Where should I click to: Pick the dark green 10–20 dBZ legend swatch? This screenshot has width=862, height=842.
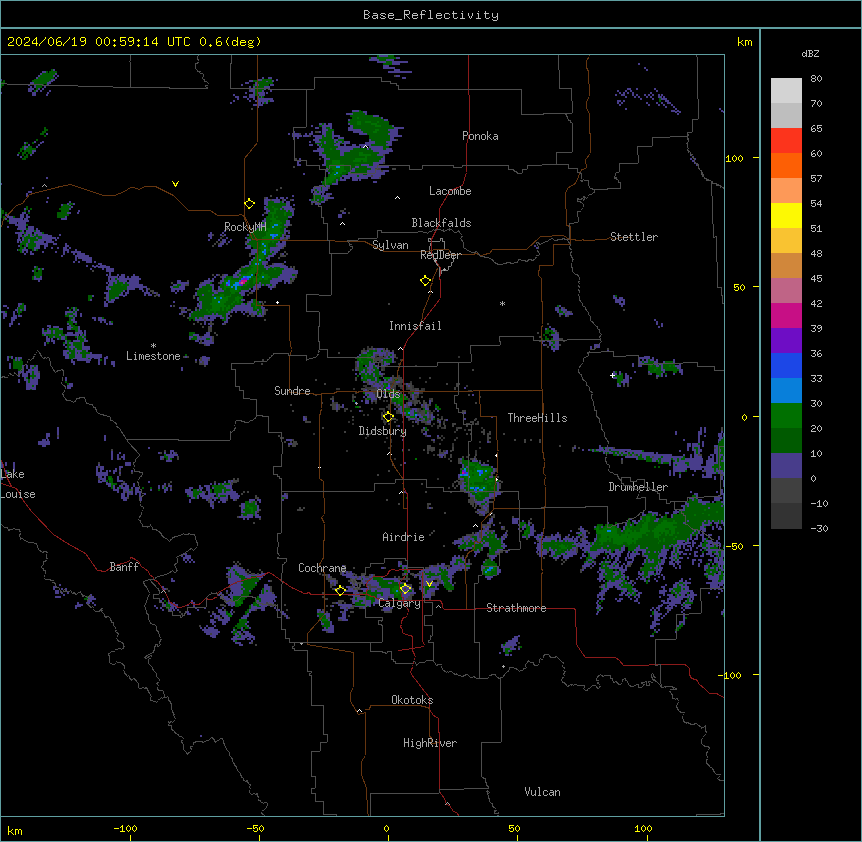tap(786, 440)
